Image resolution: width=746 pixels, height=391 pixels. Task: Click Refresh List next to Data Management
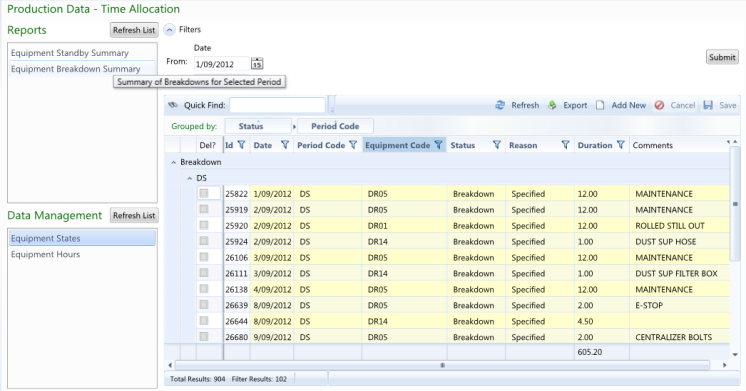tap(134, 215)
